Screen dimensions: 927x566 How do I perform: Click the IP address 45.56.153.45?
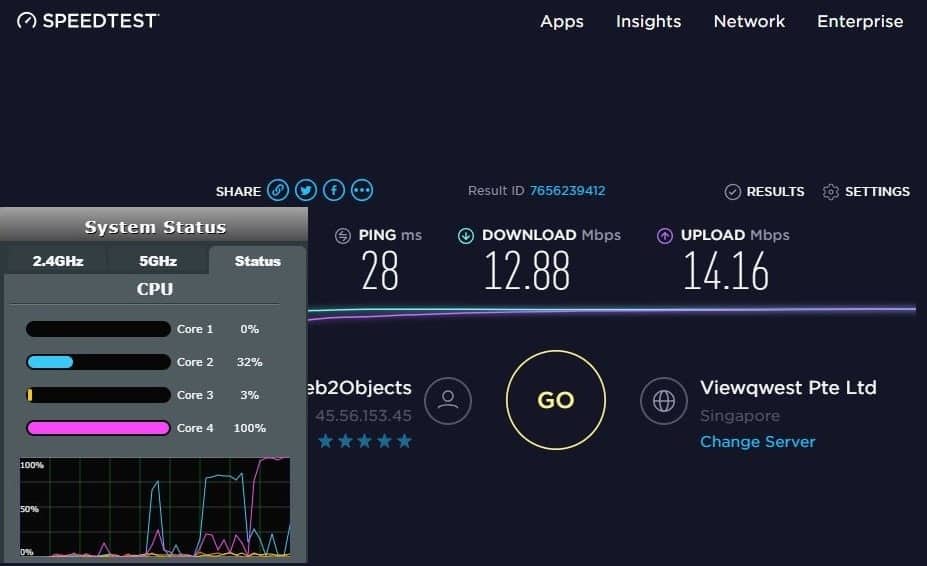pos(363,416)
